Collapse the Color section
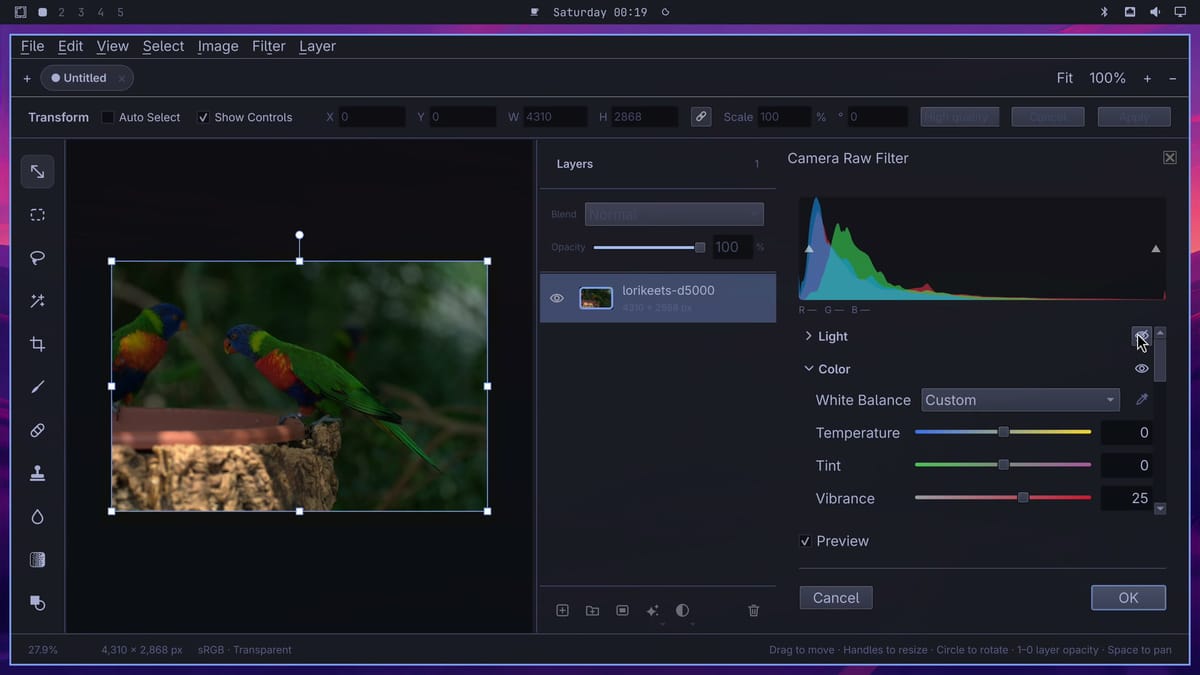Image resolution: width=1200 pixels, height=675 pixels. (x=808, y=369)
